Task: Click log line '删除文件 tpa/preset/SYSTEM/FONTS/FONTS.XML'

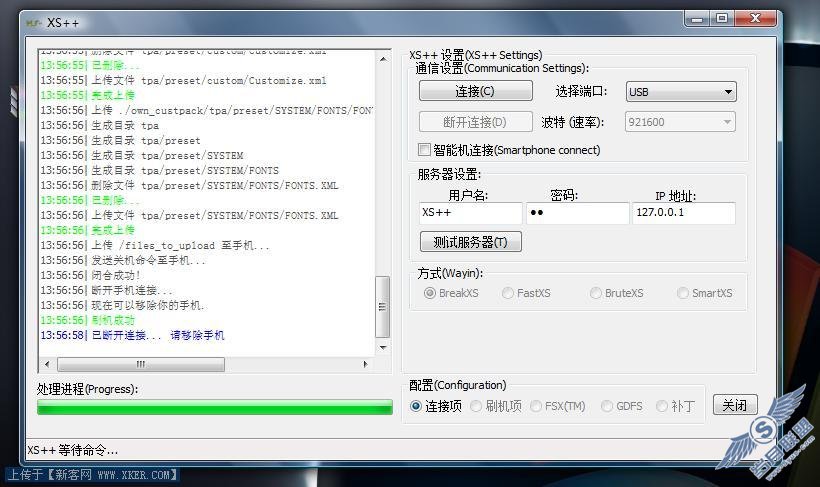Action: click(x=189, y=185)
